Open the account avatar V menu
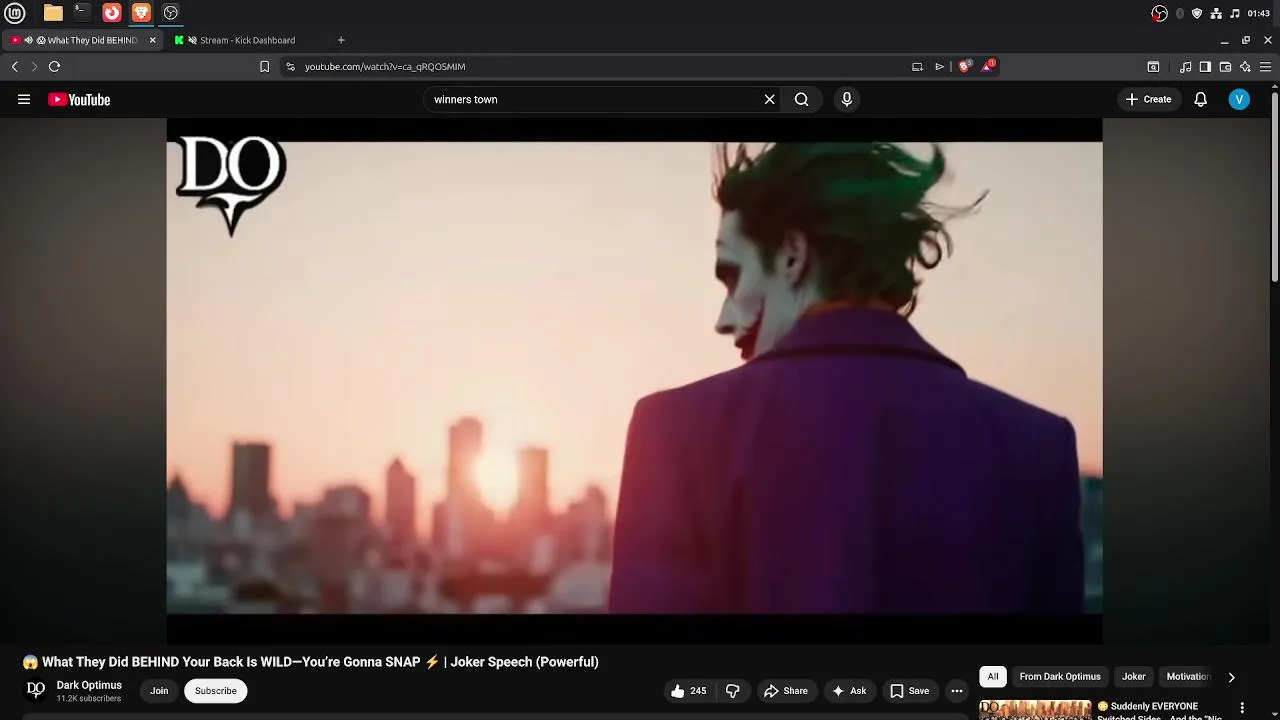The height and width of the screenshot is (720, 1280). coord(1239,99)
